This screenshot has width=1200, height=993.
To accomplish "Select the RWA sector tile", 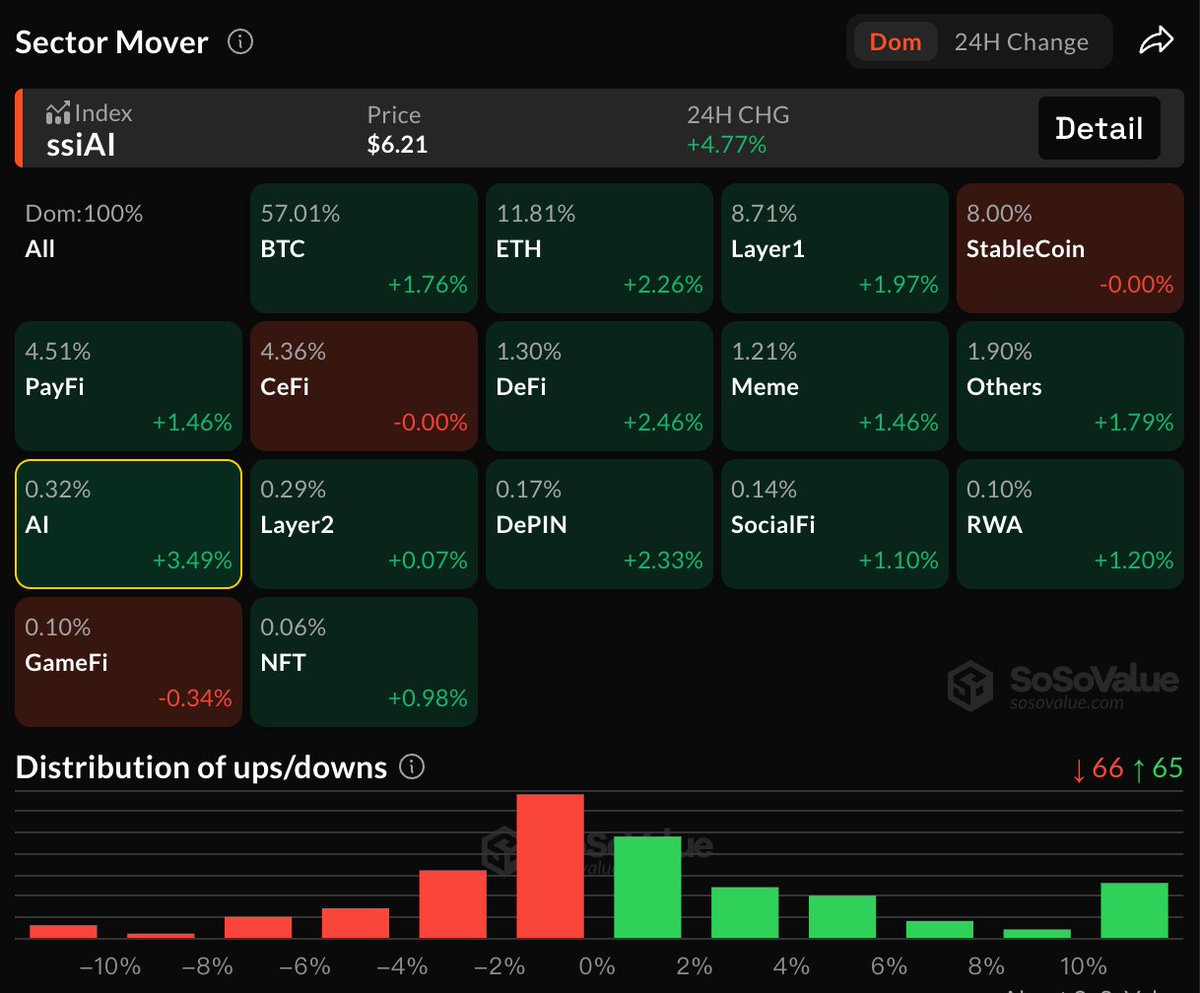I will click(1070, 524).
